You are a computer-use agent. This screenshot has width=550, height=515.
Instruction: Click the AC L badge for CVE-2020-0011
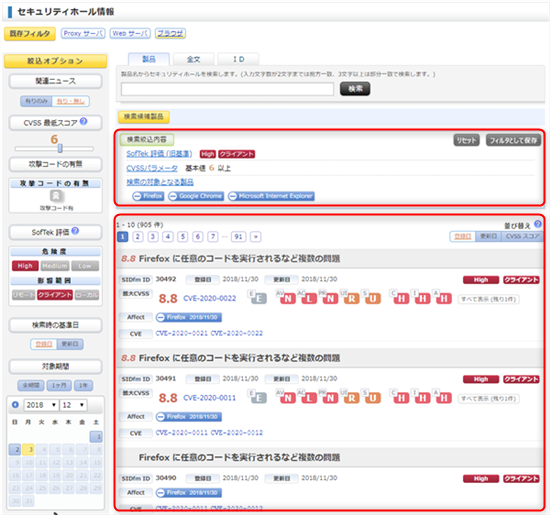[x=308, y=397]
